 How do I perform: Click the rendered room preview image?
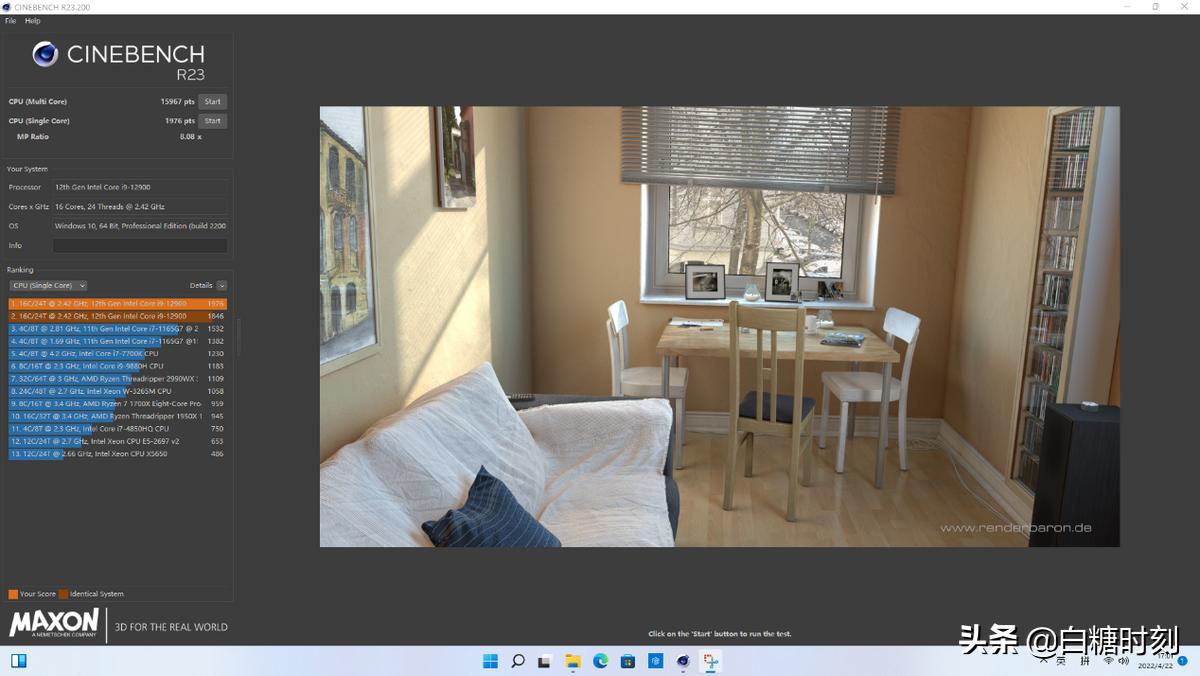pos(719,326)
